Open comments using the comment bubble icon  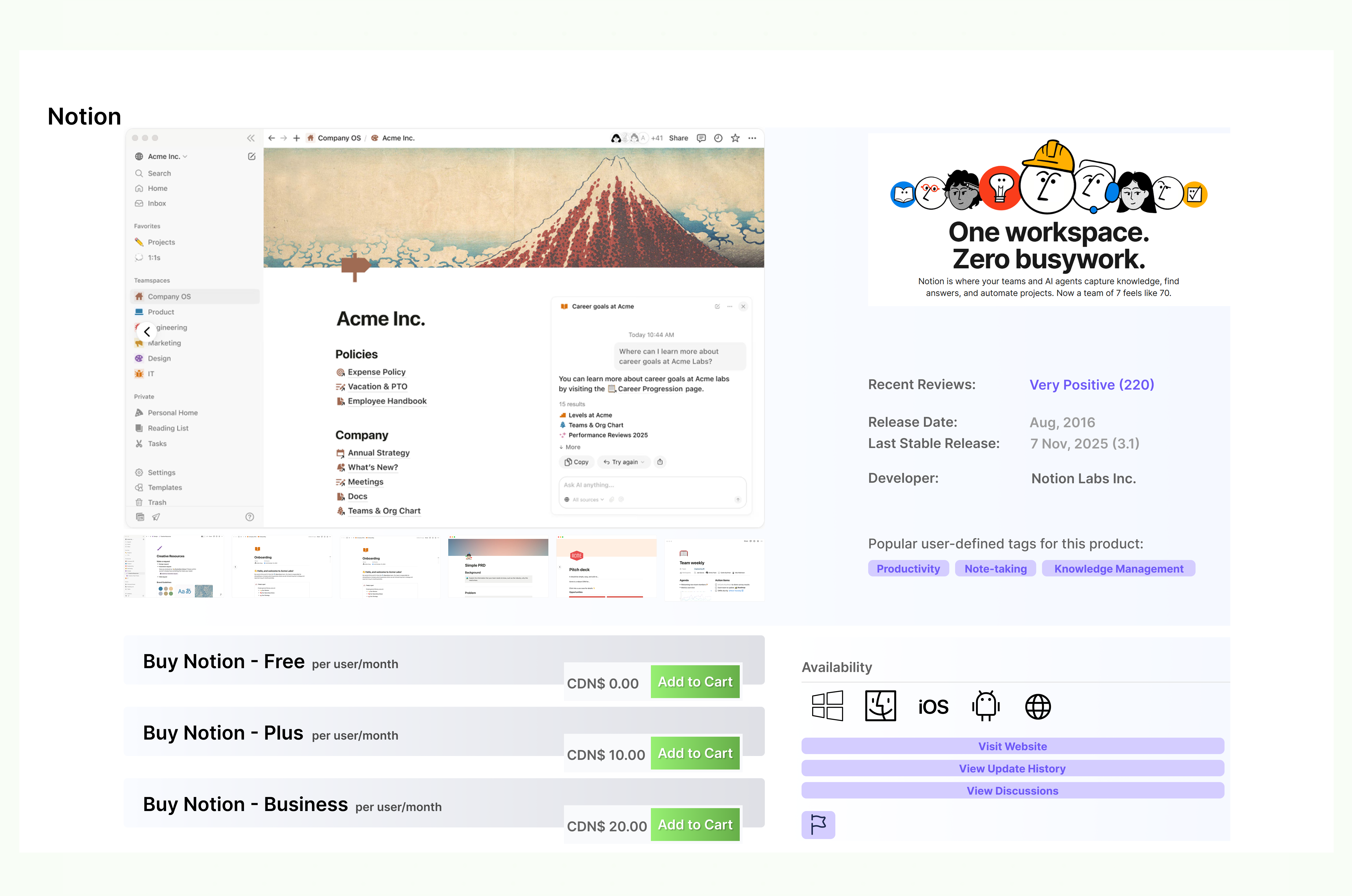tap(701, 138)
